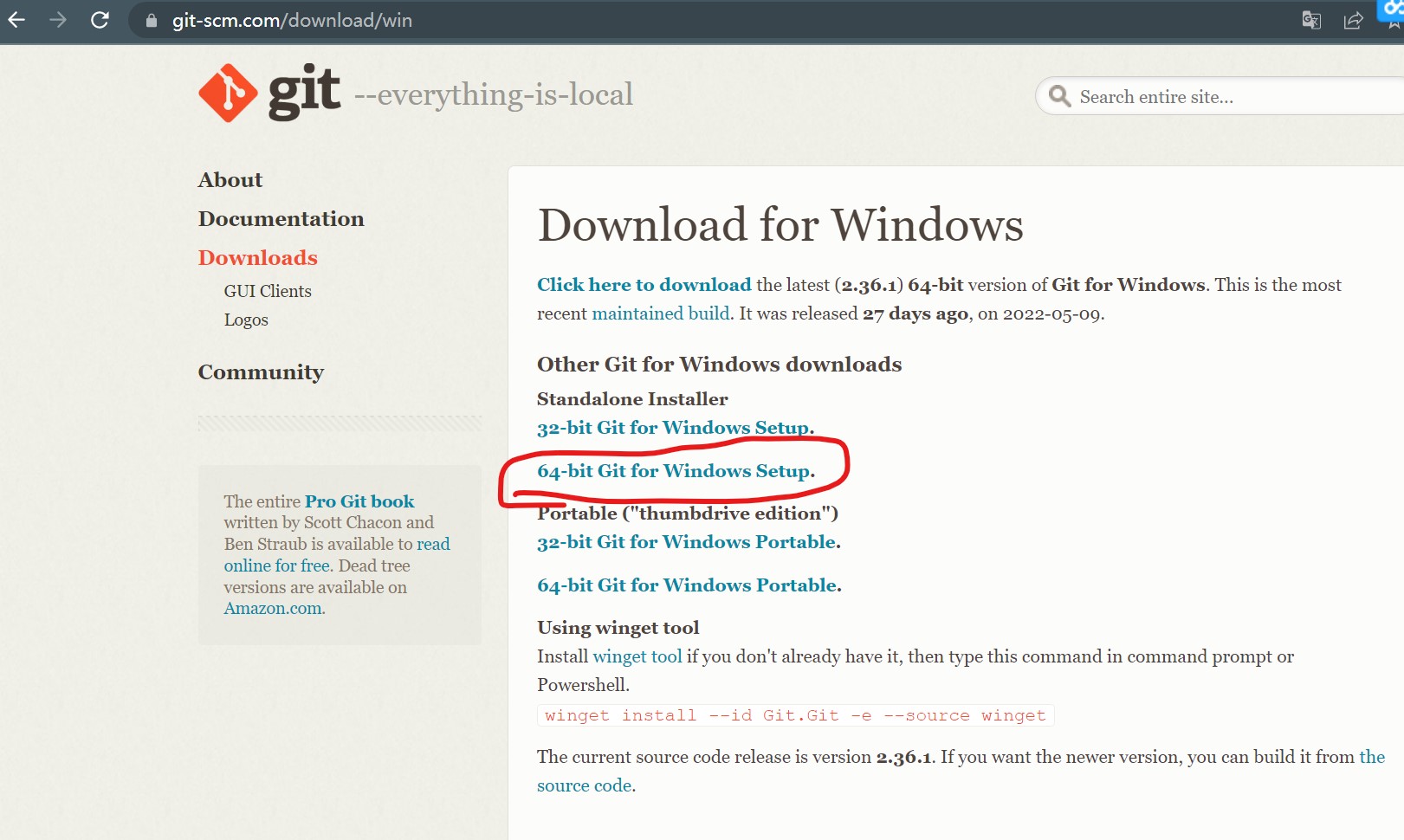Open the About section
This screenshot has width=1404, height=840.
pos(230,180)
